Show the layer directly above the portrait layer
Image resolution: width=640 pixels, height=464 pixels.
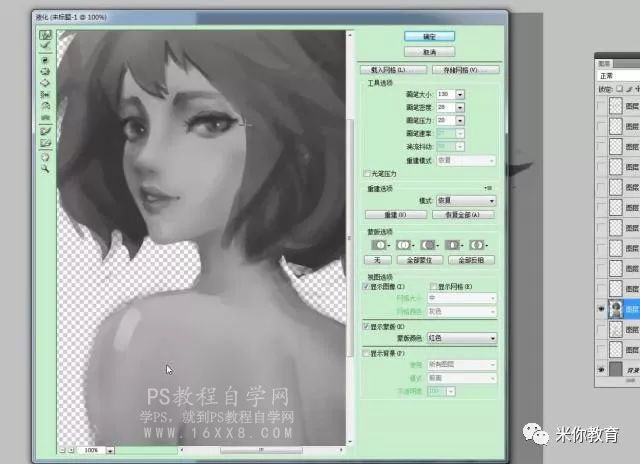point(601,289)
